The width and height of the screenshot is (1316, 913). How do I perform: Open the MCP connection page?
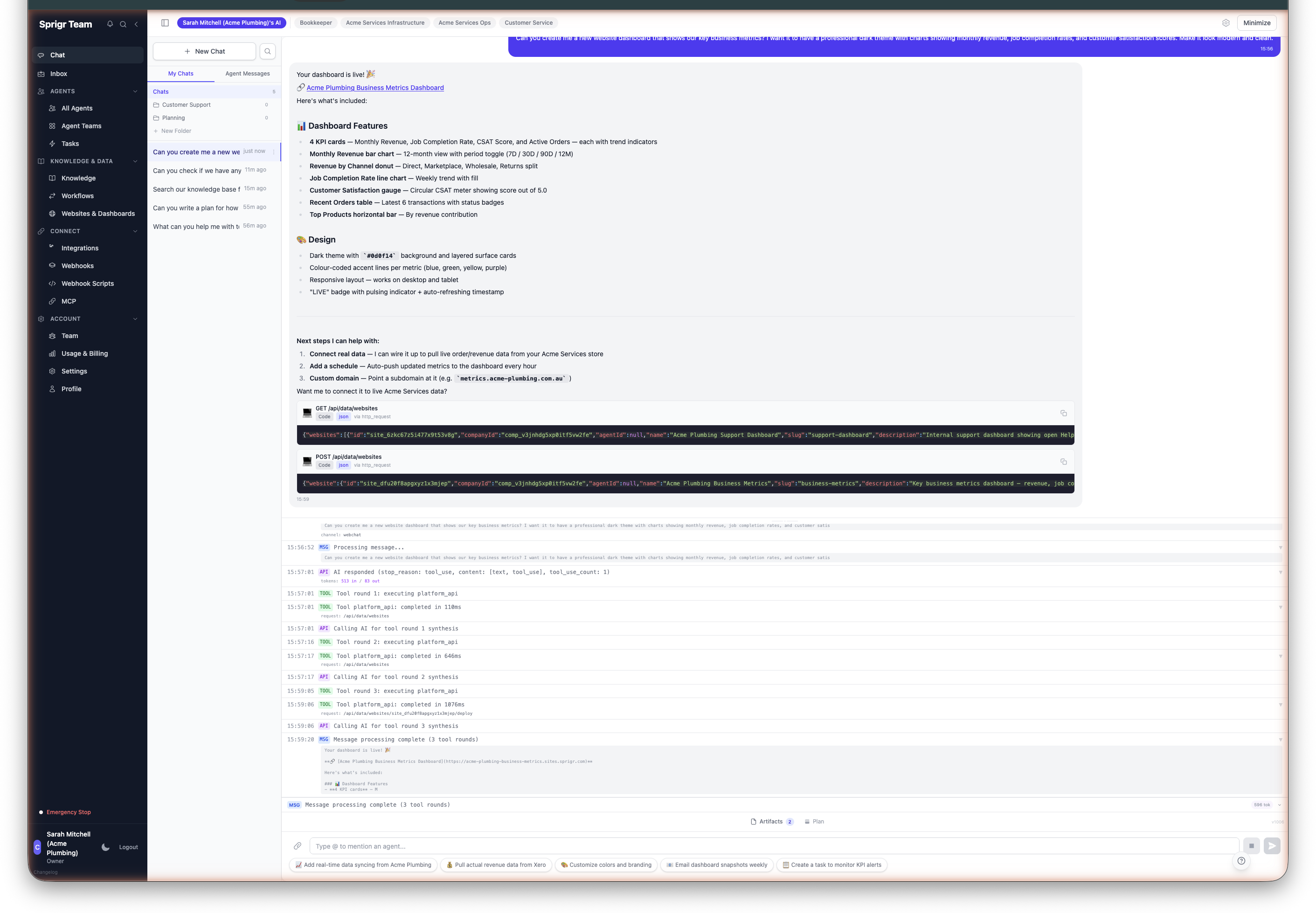[68, 301]
